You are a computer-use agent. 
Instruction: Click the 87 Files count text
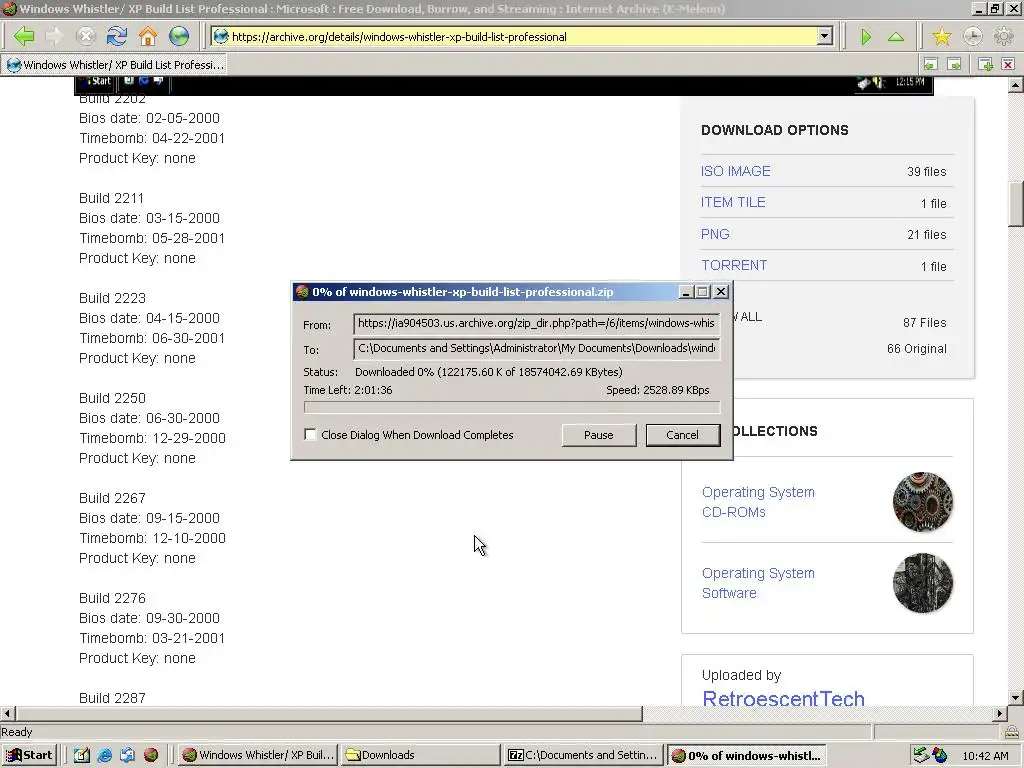925,323
